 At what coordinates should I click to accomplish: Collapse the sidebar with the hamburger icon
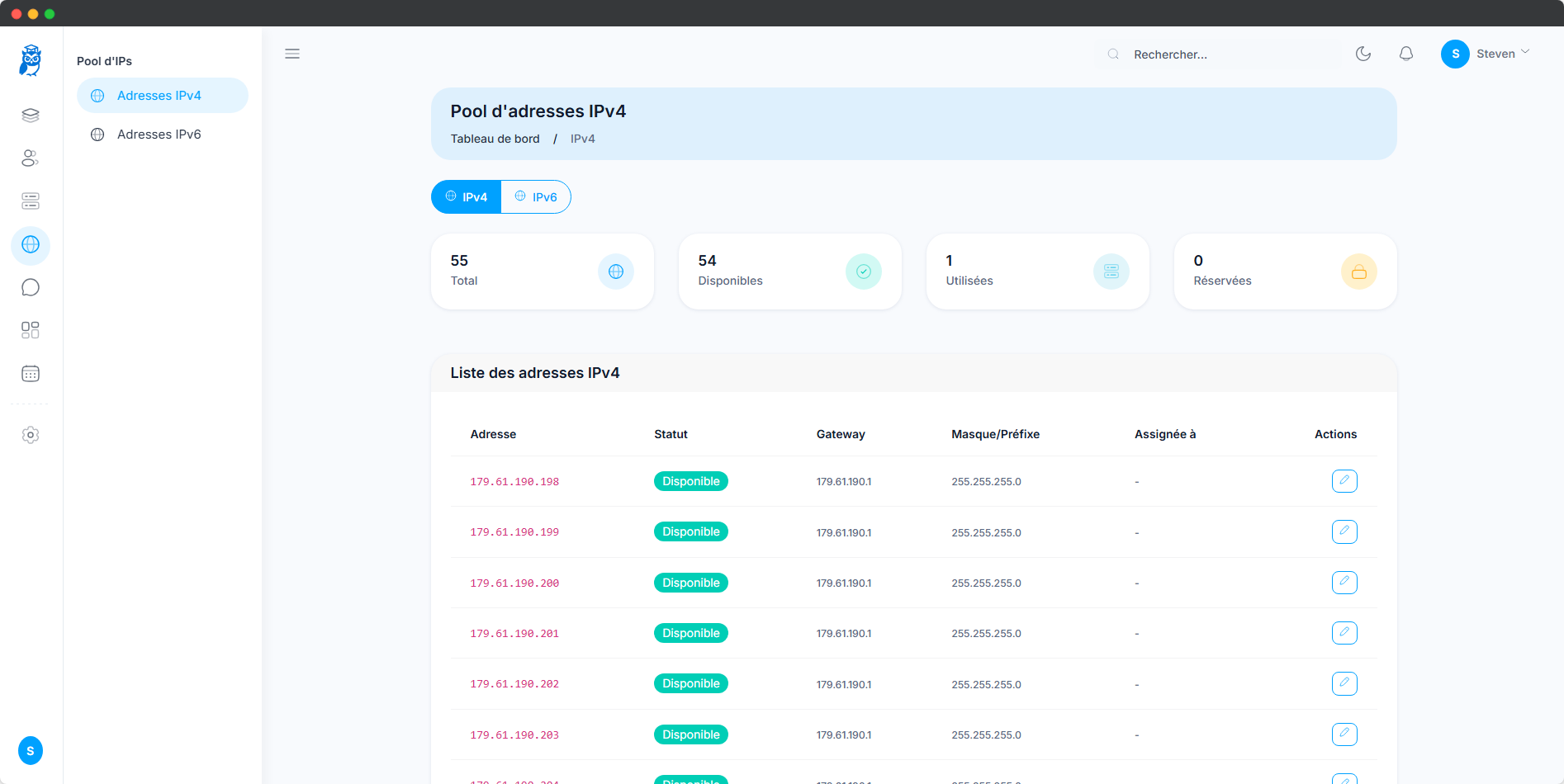pyautogui.click(x=291, y=53)
